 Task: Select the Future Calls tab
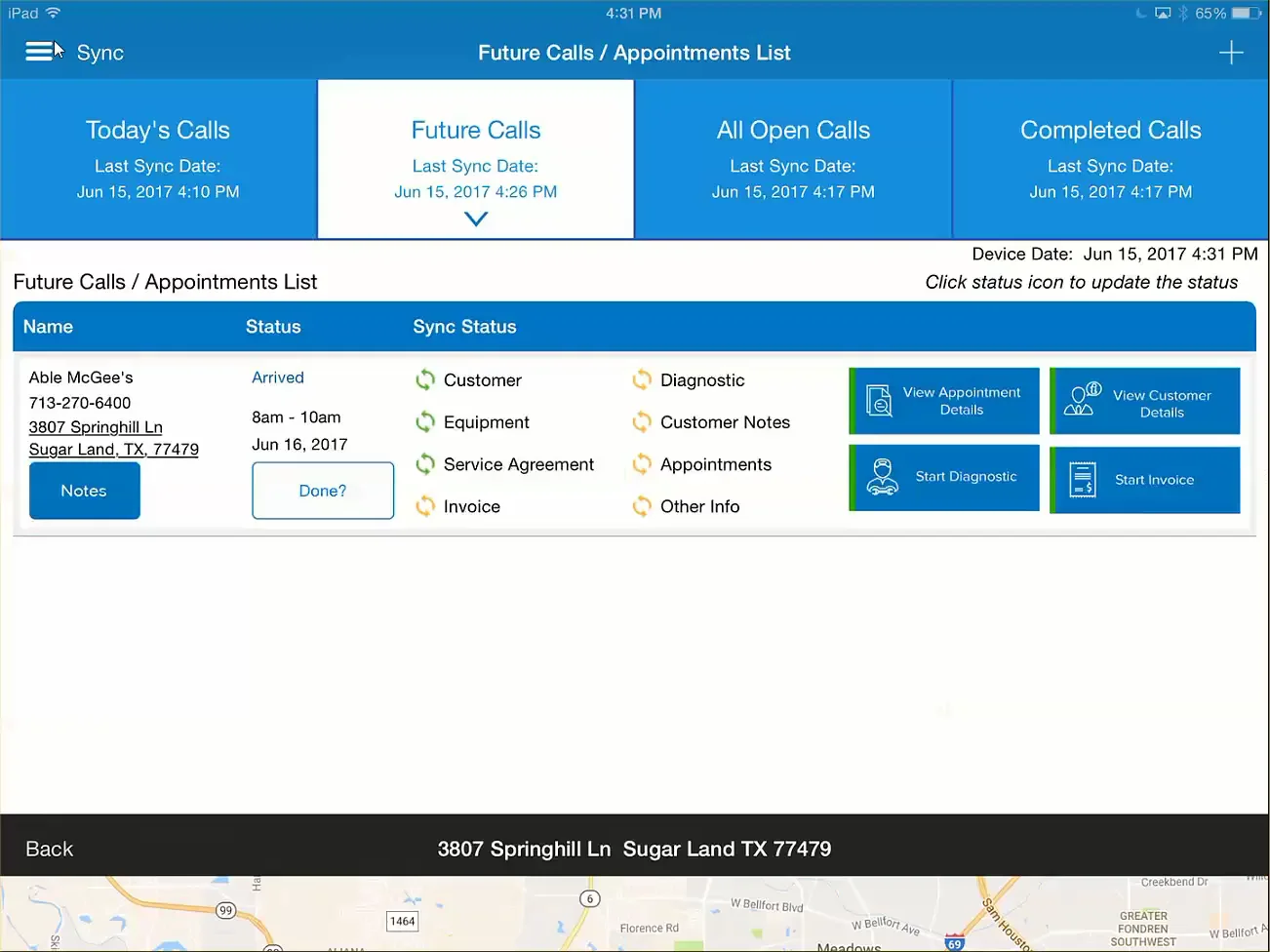click(476, 159)
